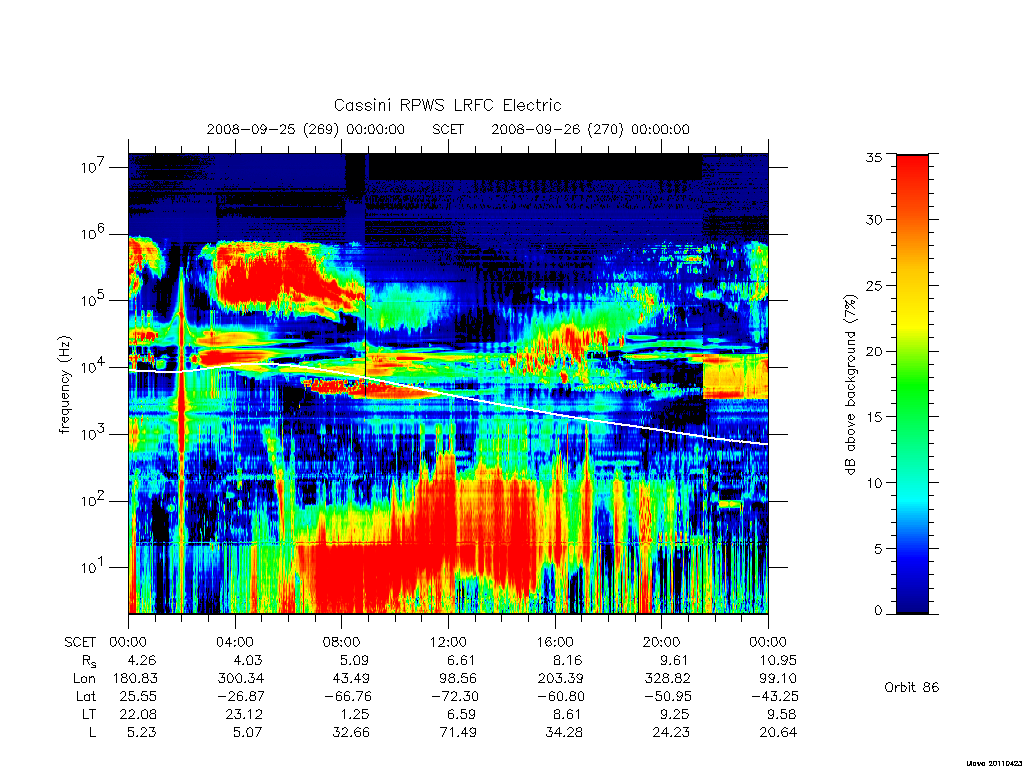This screenshot has height=768, width=1024.
Task: Click the 10^5 frequency tick label
Action: pos(93,300)
